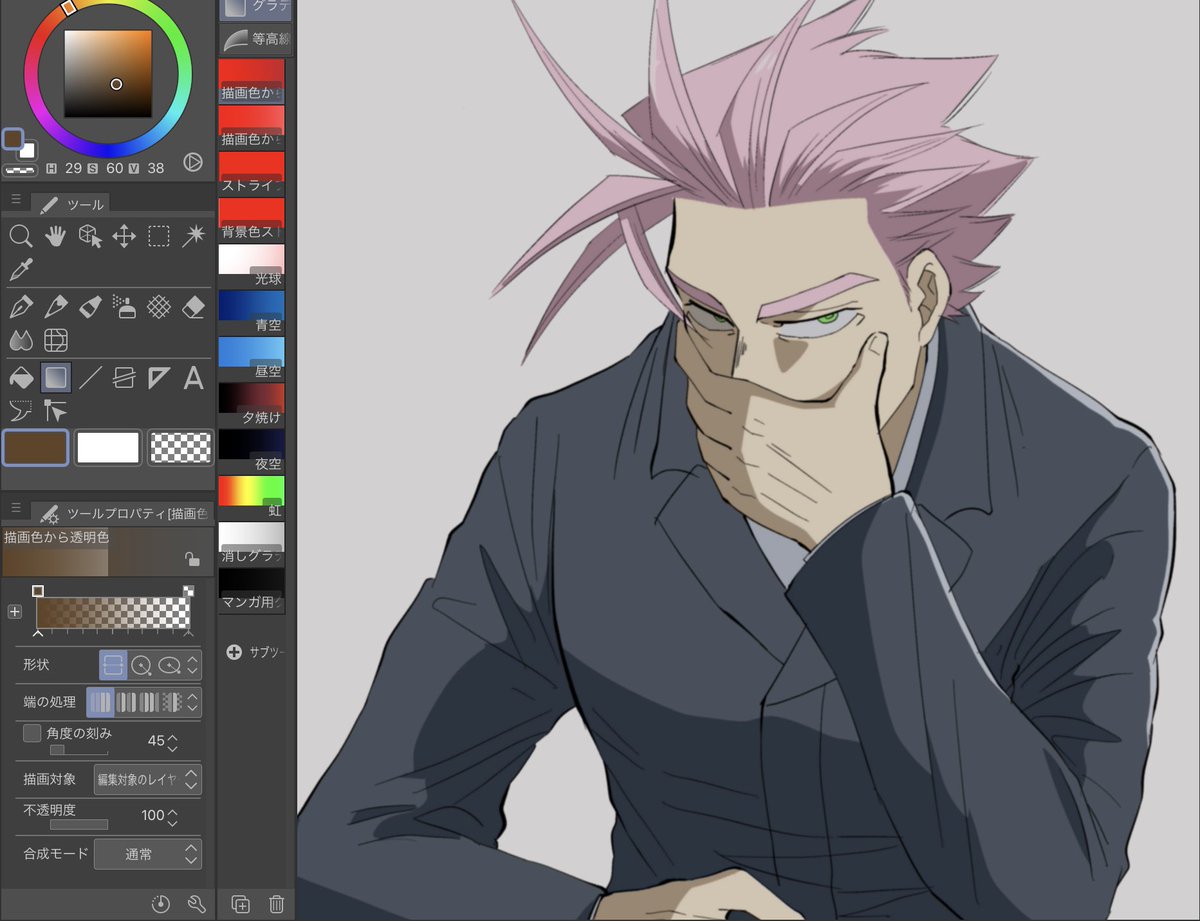Select the Brush tool
The image size is (1200, 921).
[90, 307]
